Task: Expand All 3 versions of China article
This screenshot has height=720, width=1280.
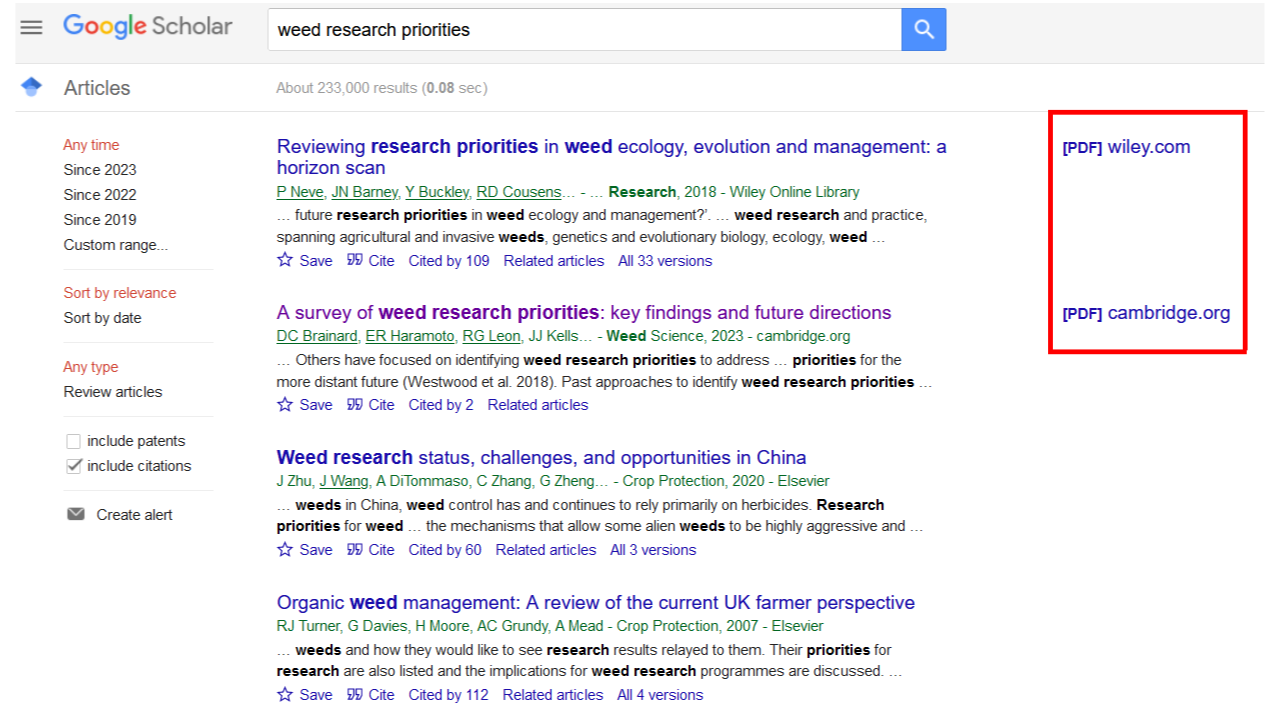Action: [652, 549]
